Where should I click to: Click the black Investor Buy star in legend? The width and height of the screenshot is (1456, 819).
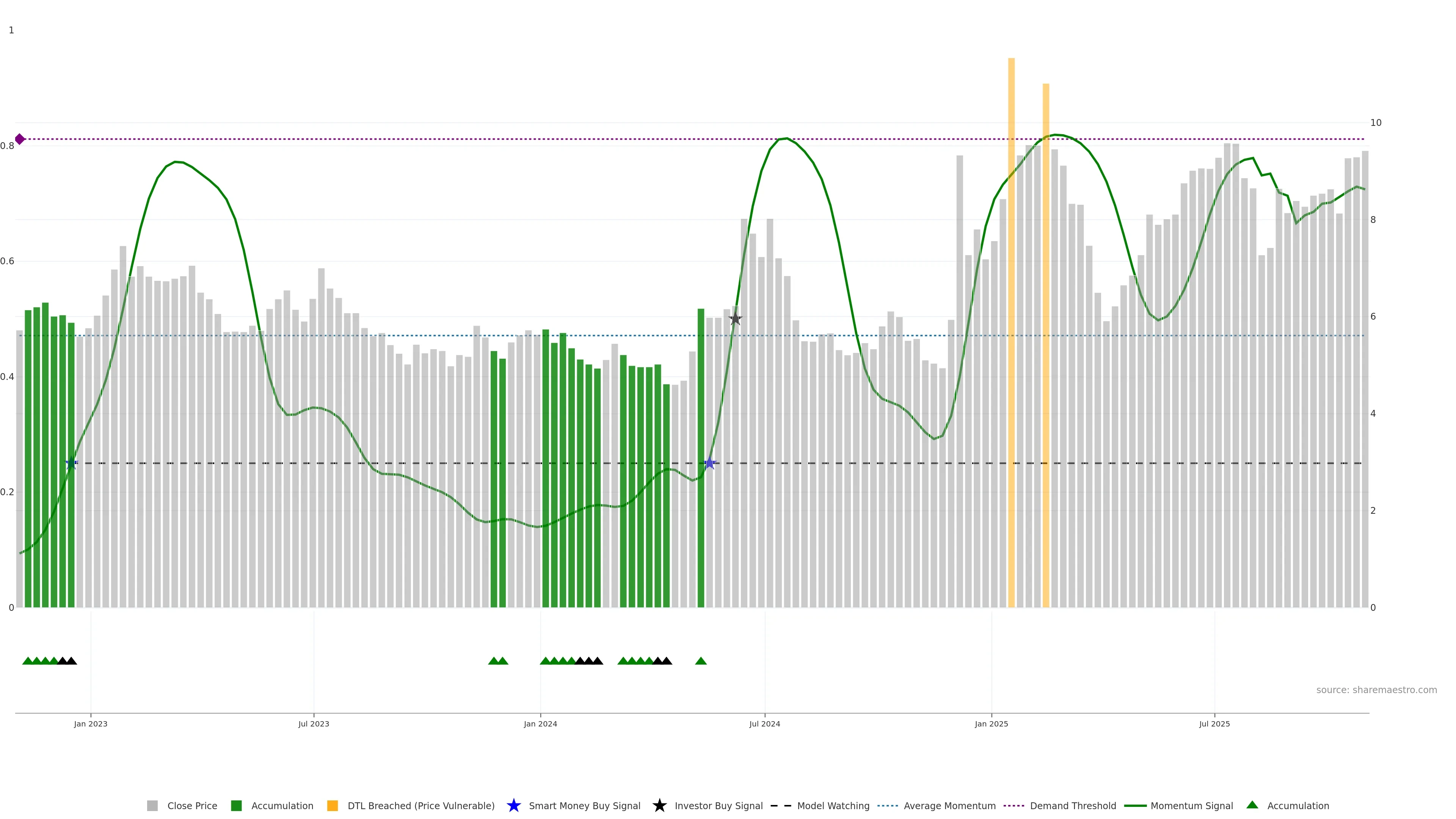tap(659, 806)
